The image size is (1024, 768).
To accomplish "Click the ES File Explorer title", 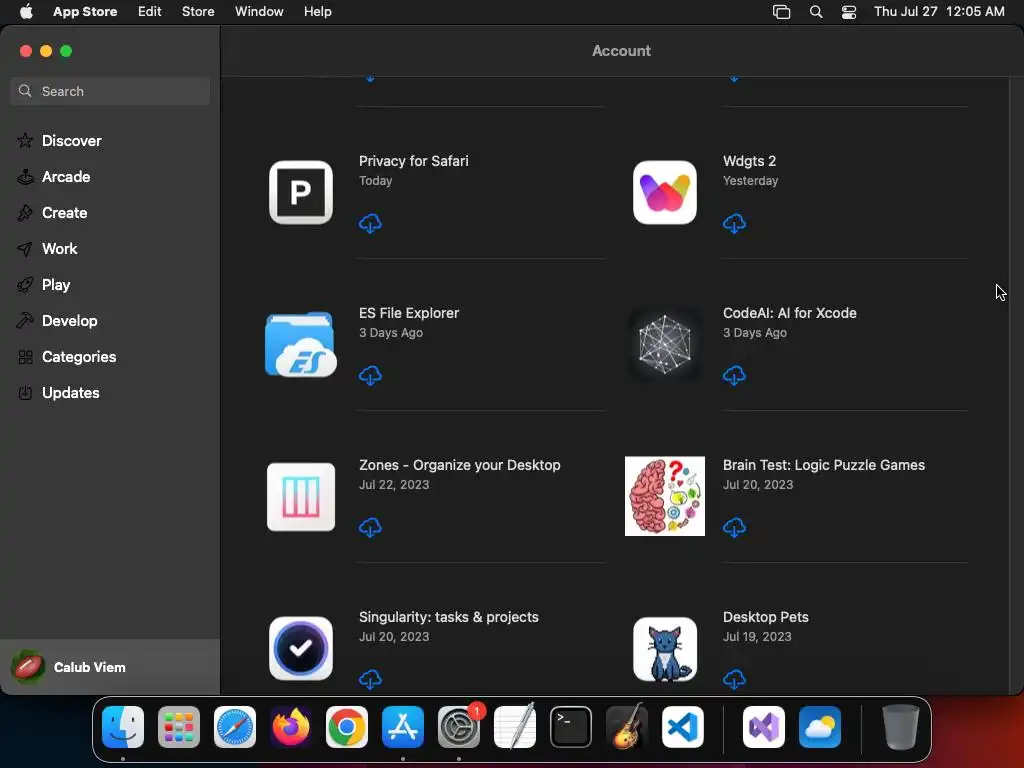I will coord(409,313).
